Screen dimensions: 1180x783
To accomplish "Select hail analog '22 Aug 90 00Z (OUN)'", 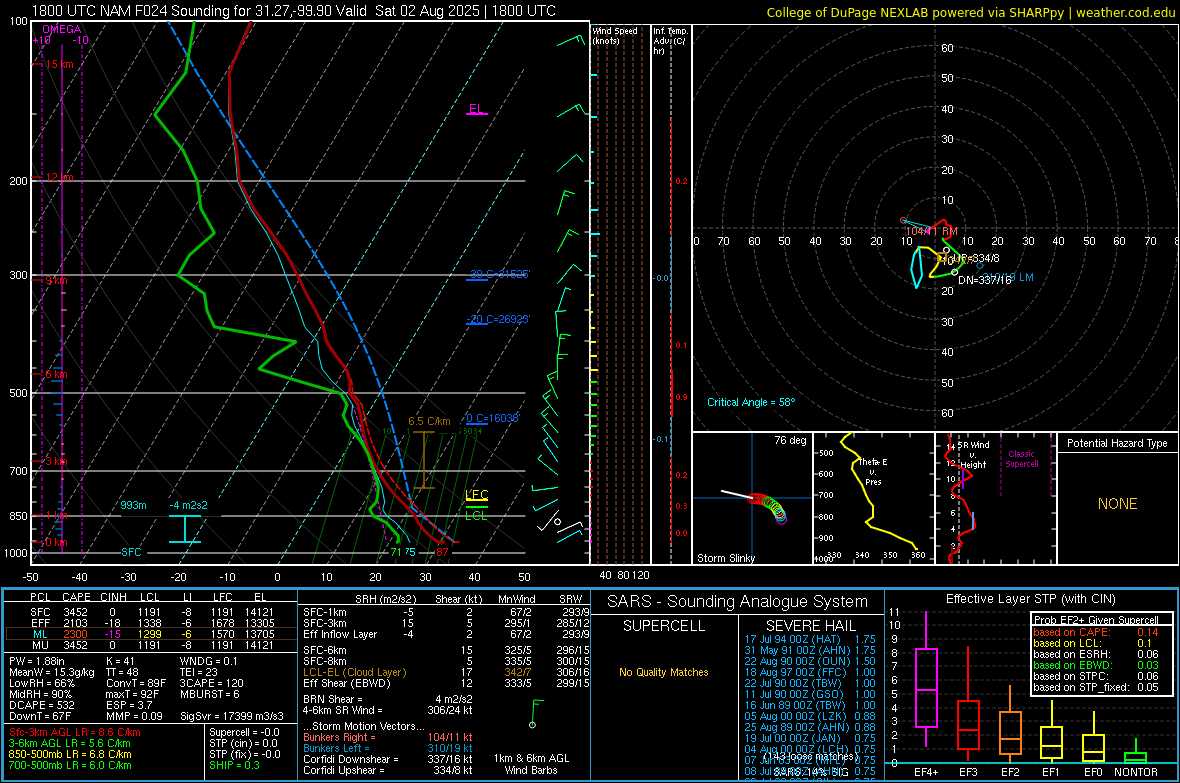I will (x=810, y=661).
